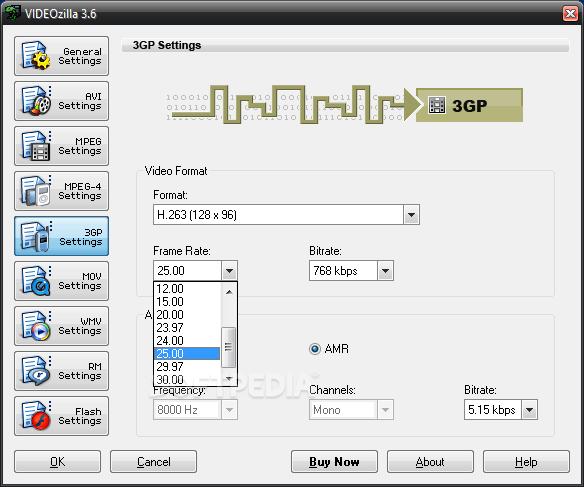The height and width of the screenshot is (487, 584).
Task: Click frame rate list scroll up arrow
Action: click(229, 292)
